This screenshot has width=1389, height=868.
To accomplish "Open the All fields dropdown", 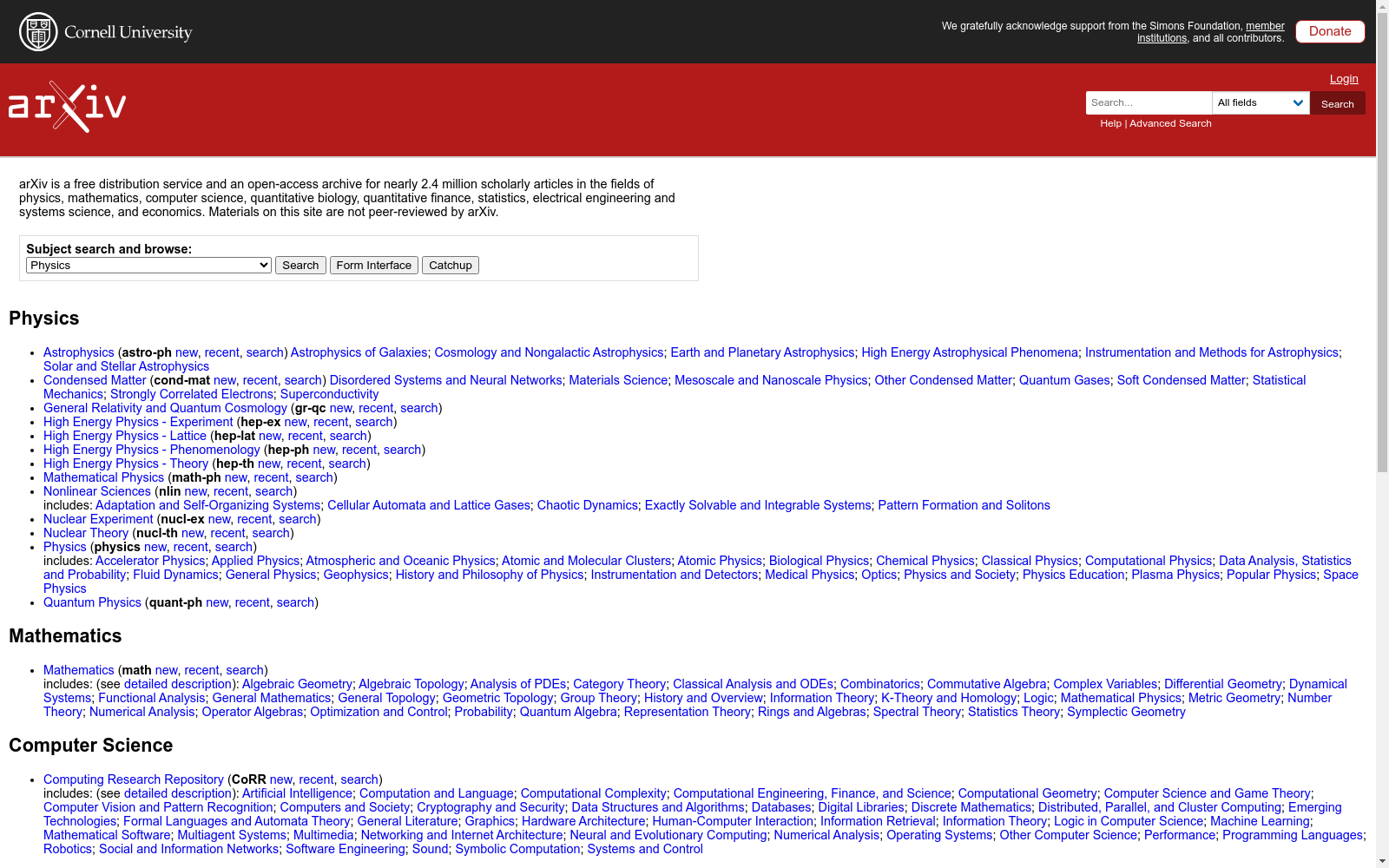I will [x=1261, y=102].
